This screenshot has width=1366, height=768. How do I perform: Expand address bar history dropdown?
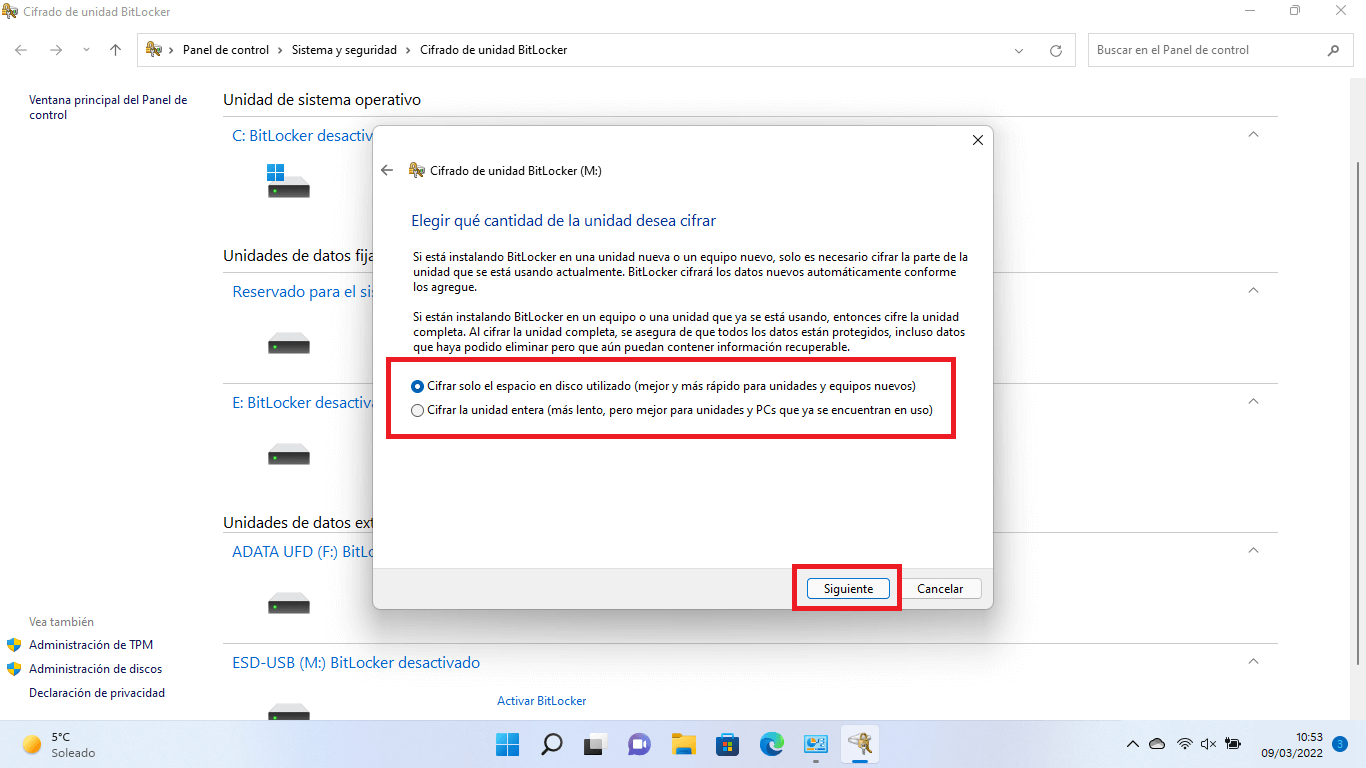pyautogui.click(x=1019, y=50)
